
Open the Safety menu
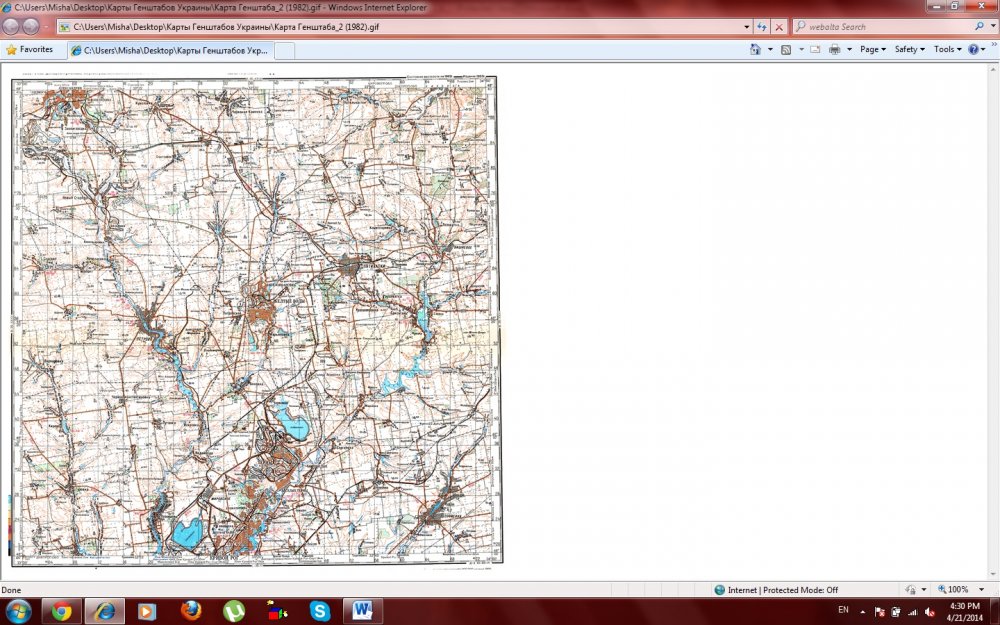point(909,49)
